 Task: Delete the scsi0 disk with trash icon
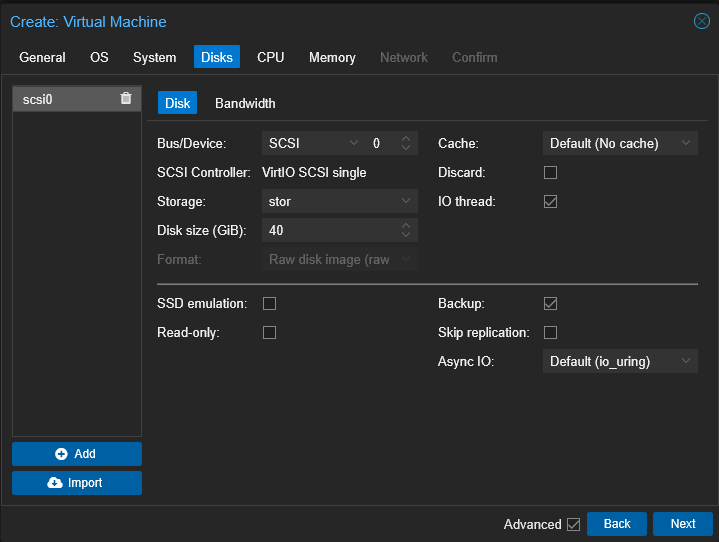tap(125, 98)
